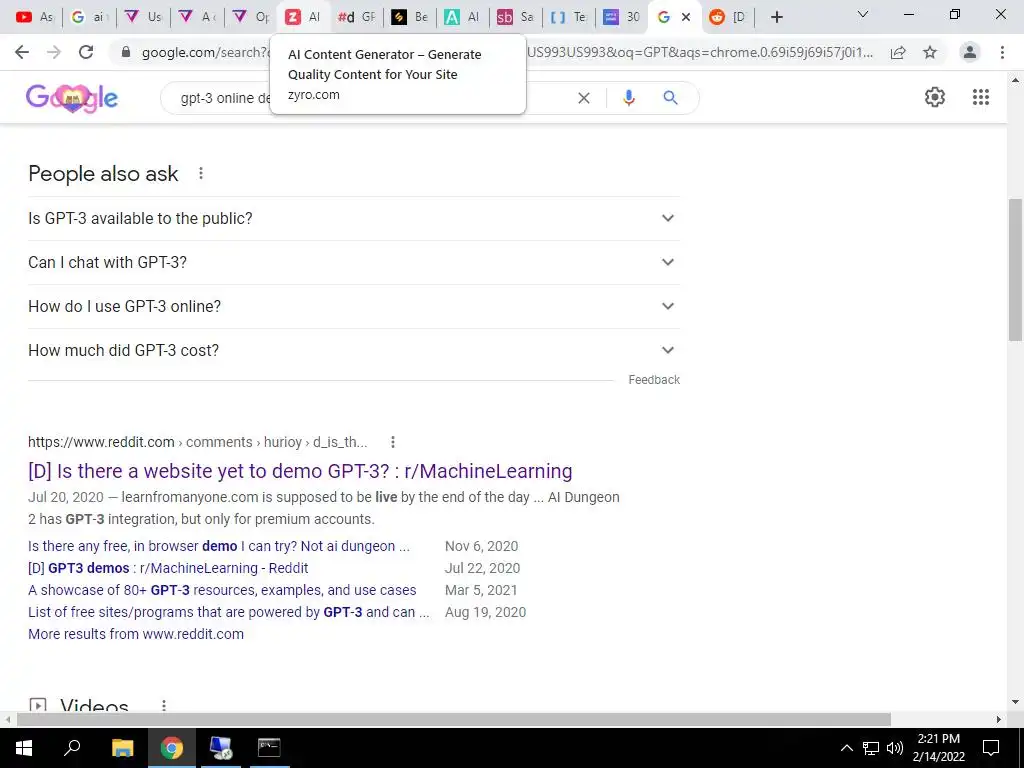Open 'A showcase of 80+ GPT-3 resources' sublink
1024x768 pixels.
tap(222, 590)
